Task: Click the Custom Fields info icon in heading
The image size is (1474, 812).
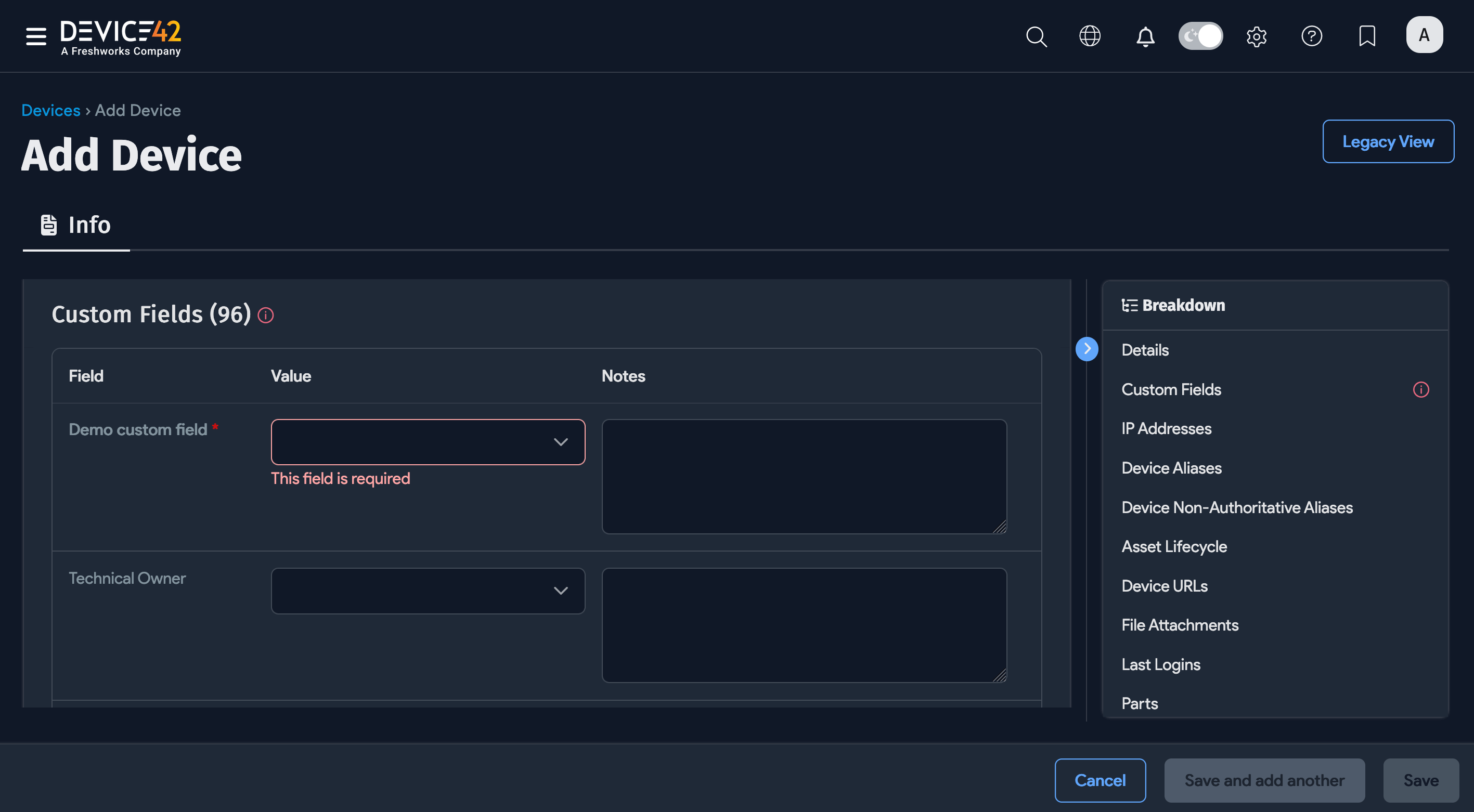Action: point(265,315)
